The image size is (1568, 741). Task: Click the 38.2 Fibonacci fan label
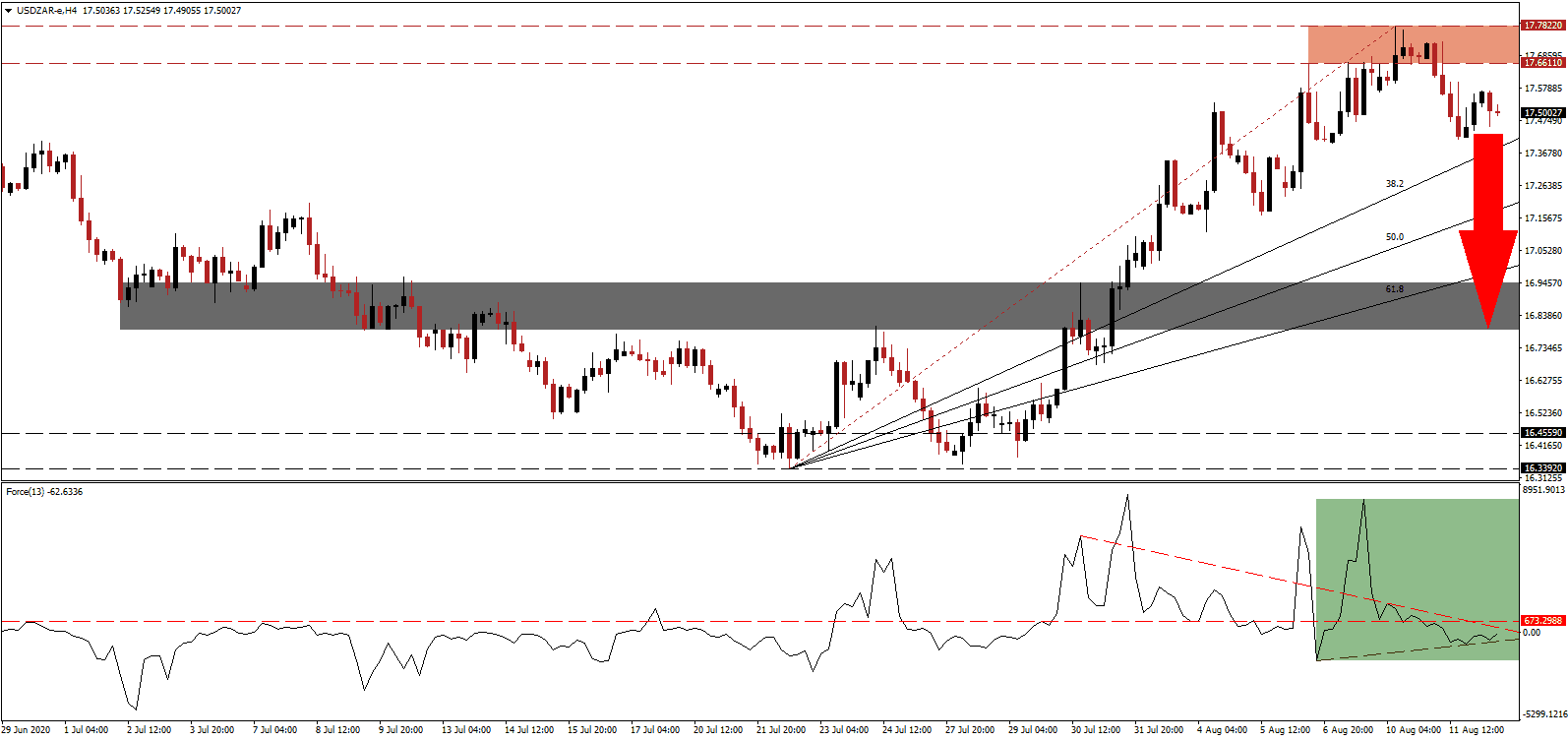(1394, 184)
